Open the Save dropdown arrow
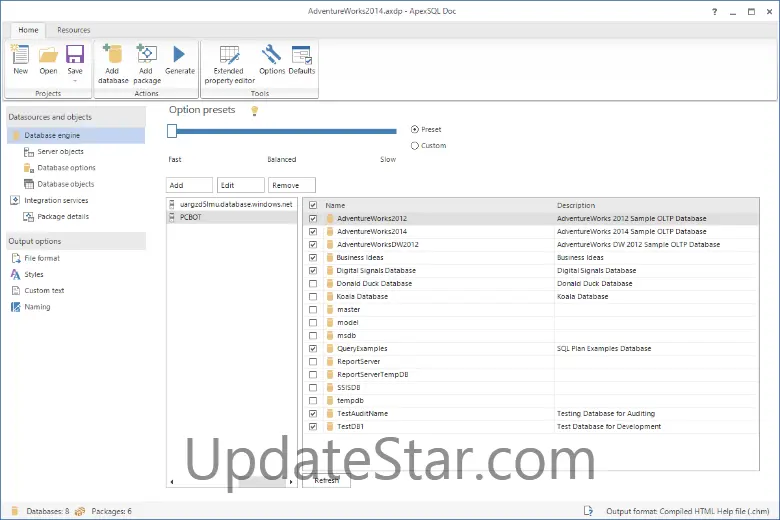780x520 pixels. point(75,81)
